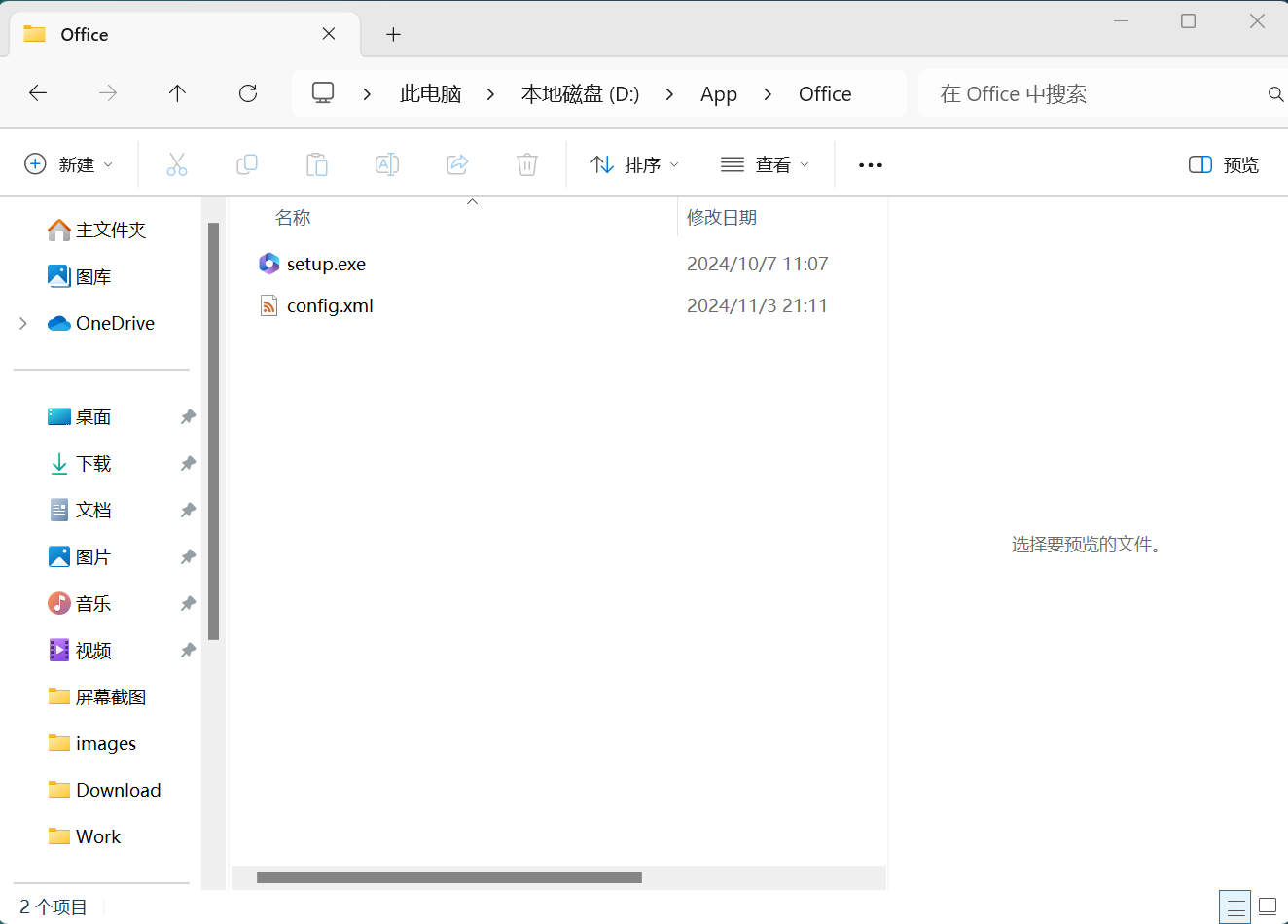
Task: Open the See more three-dots menu
Action: tap(871, 165)
